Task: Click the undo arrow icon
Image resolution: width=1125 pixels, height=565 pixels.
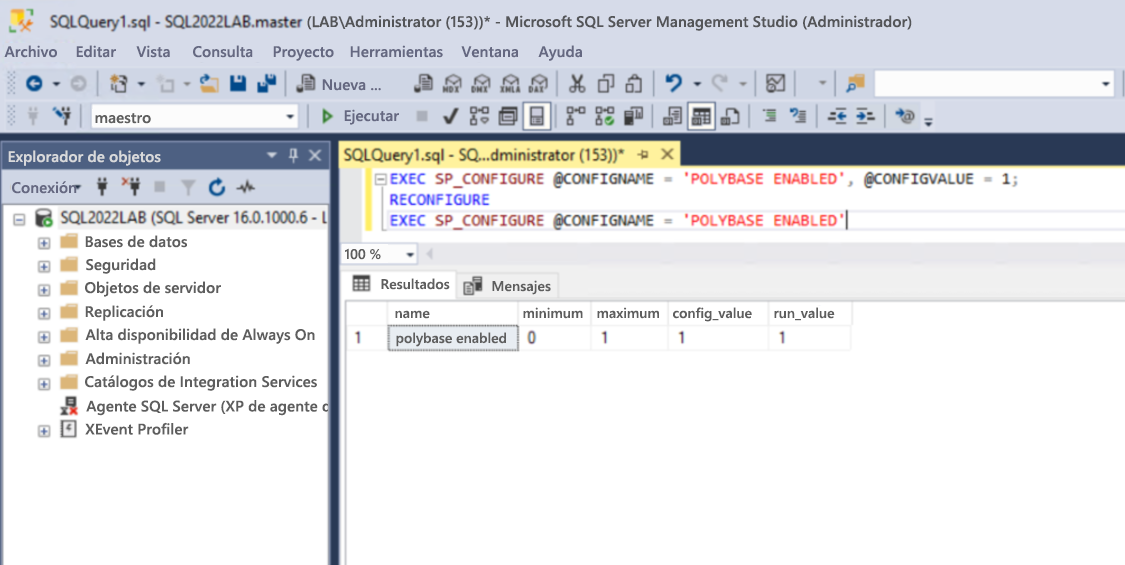Action: pos(673,84)
